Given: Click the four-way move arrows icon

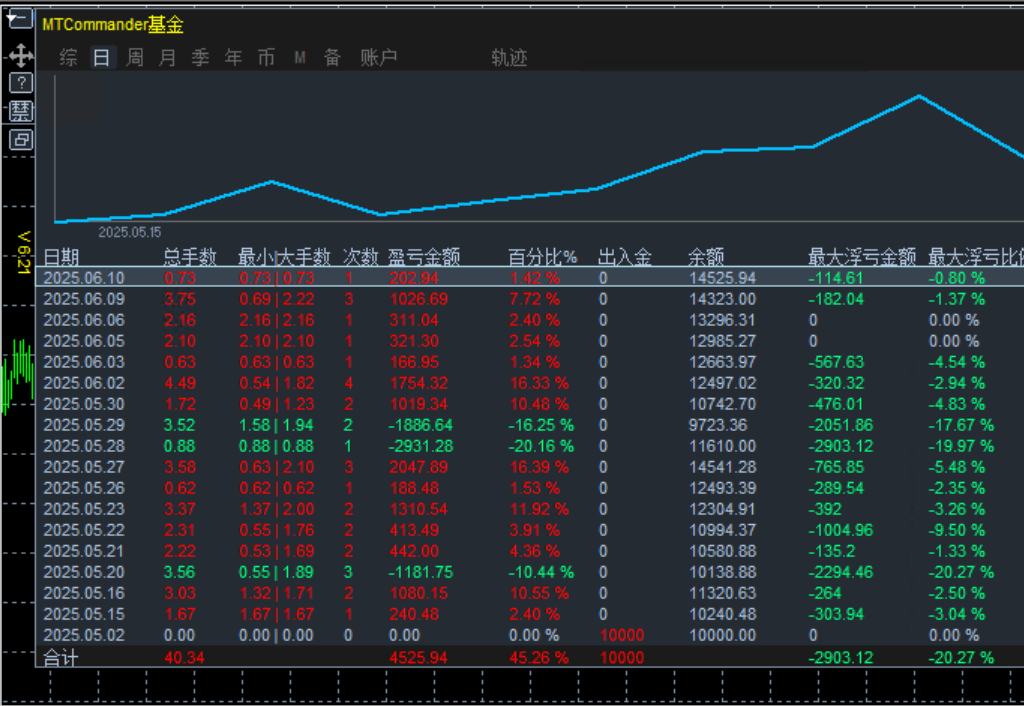Looking at the screenshot, I should coord(20,53).
